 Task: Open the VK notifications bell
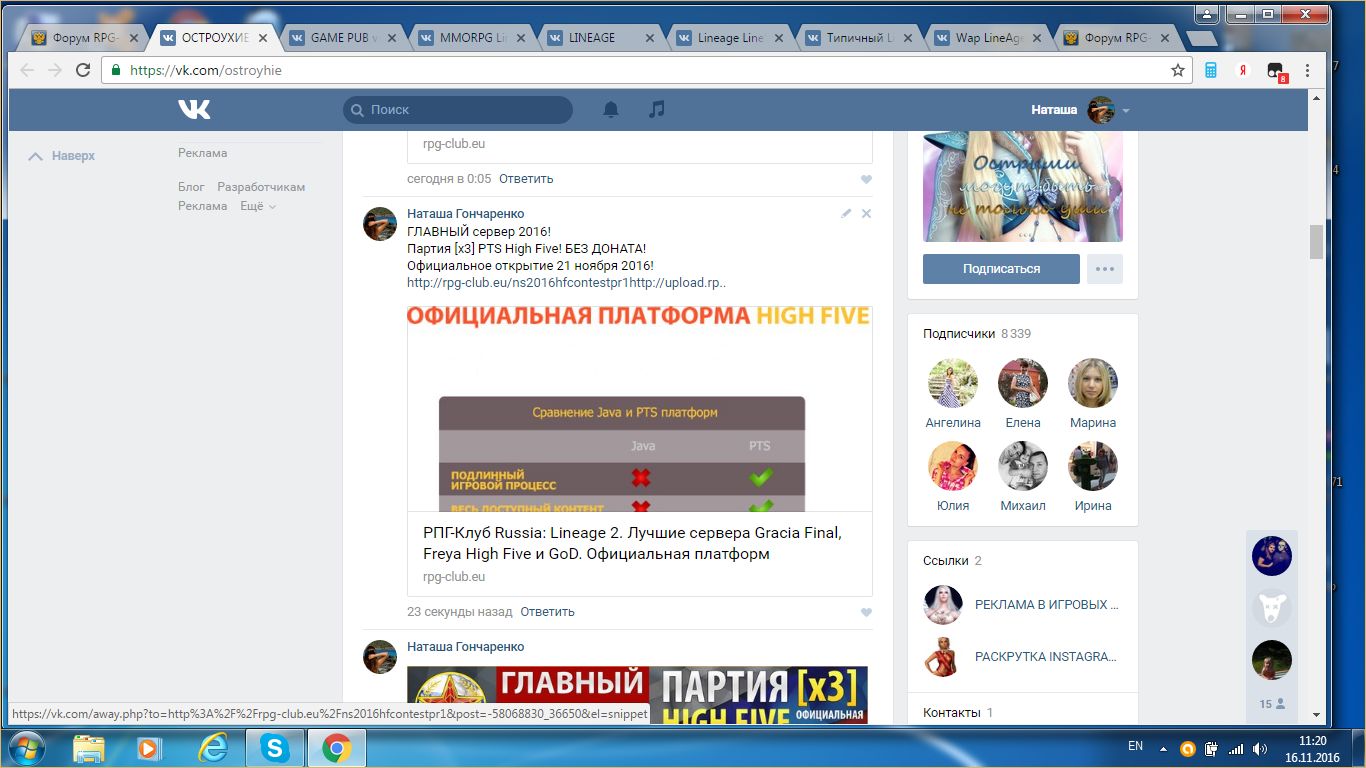(611, 109)
